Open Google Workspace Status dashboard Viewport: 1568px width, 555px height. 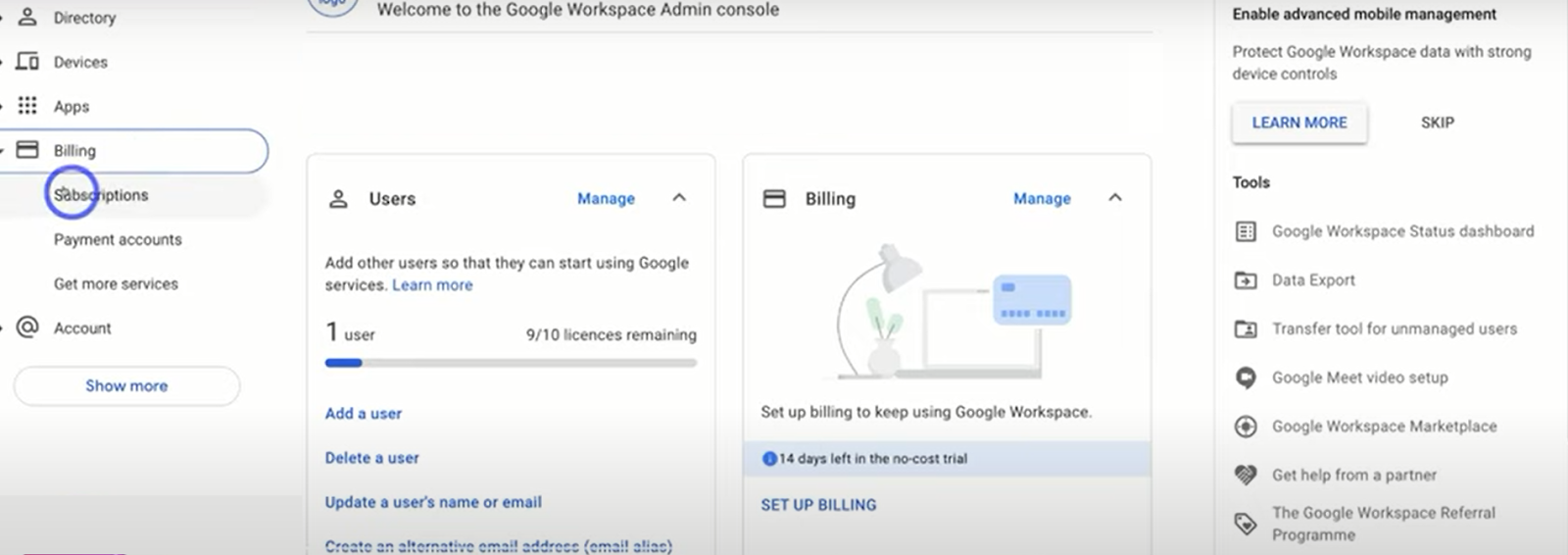1402,231
